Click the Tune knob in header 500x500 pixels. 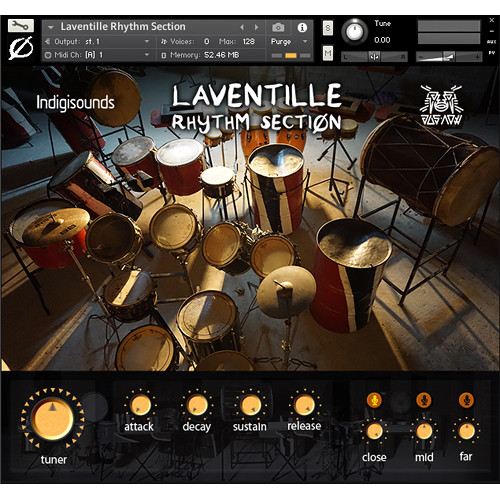[354, 32]
